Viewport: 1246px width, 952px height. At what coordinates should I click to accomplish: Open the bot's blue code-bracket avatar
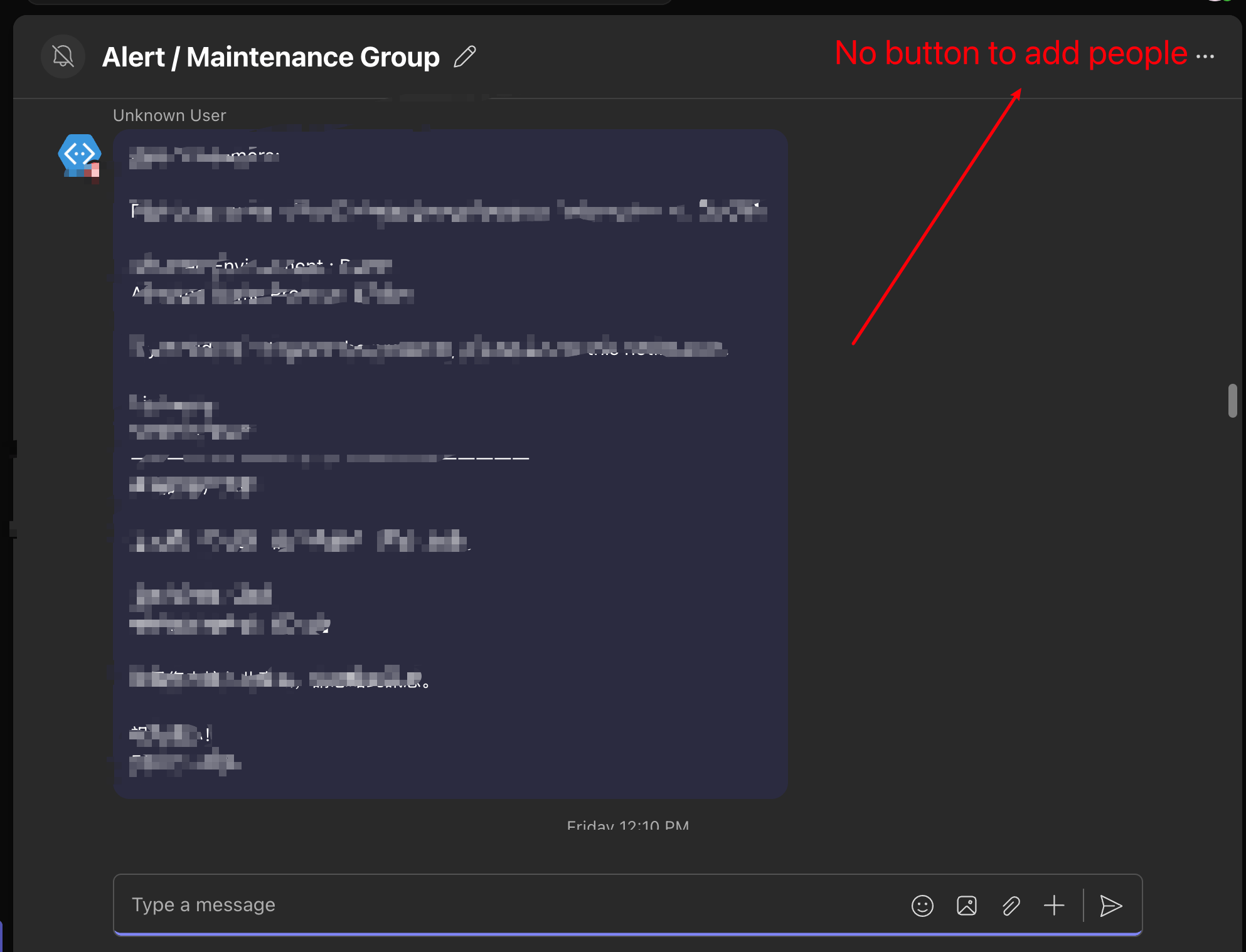[x=78, y=153]
